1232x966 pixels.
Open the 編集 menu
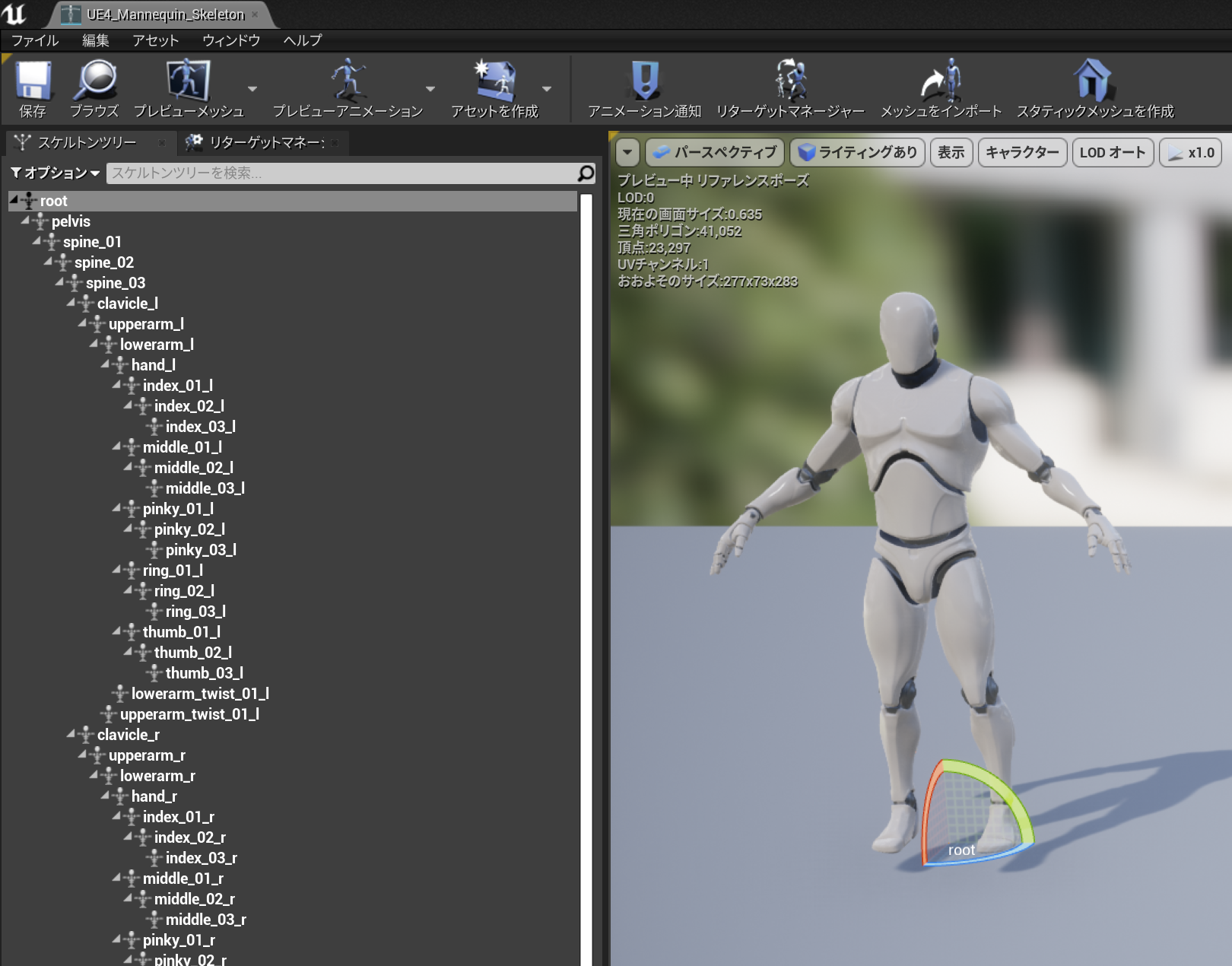96,40
